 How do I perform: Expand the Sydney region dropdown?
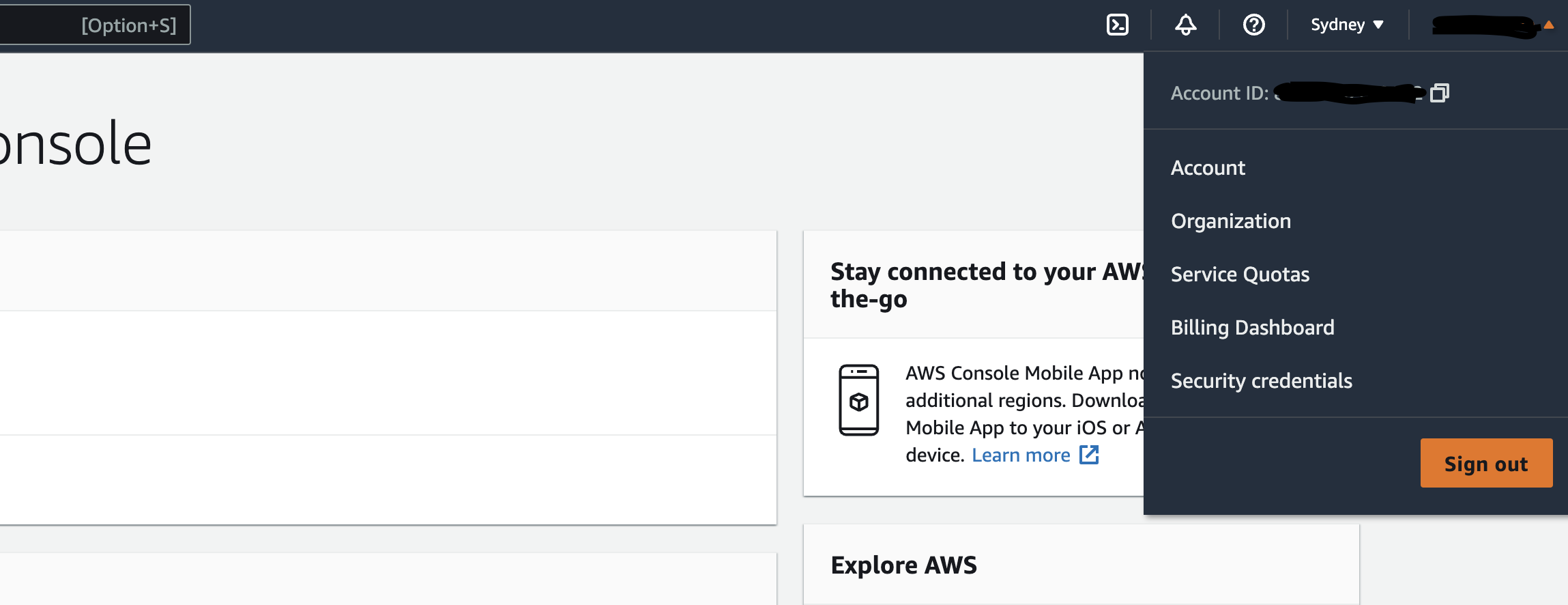pos(1347,25)
